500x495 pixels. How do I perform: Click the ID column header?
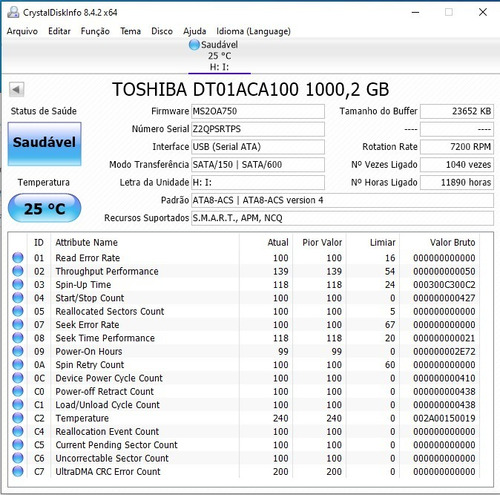(x=39, y=242)
